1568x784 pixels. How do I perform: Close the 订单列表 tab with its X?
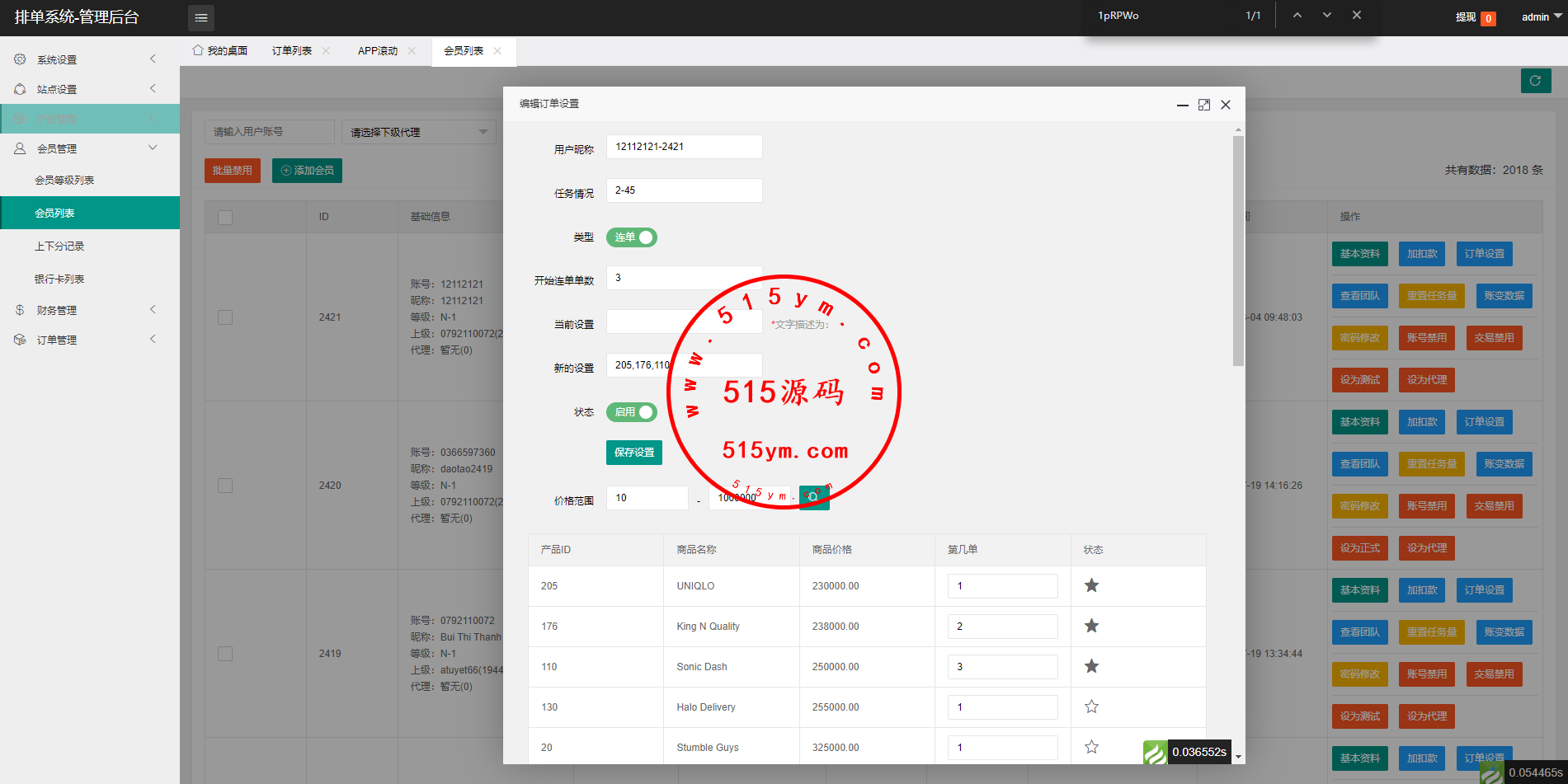point(326,51)
